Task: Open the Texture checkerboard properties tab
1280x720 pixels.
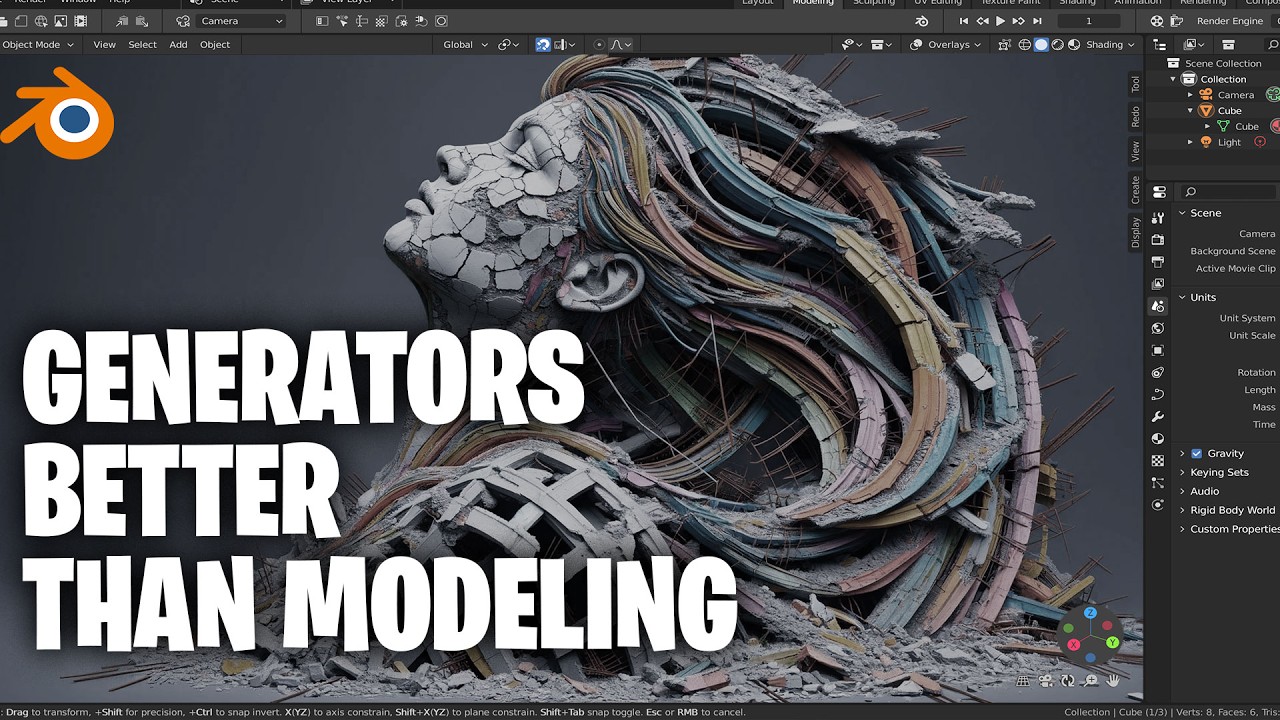Action: (1158, 461)
